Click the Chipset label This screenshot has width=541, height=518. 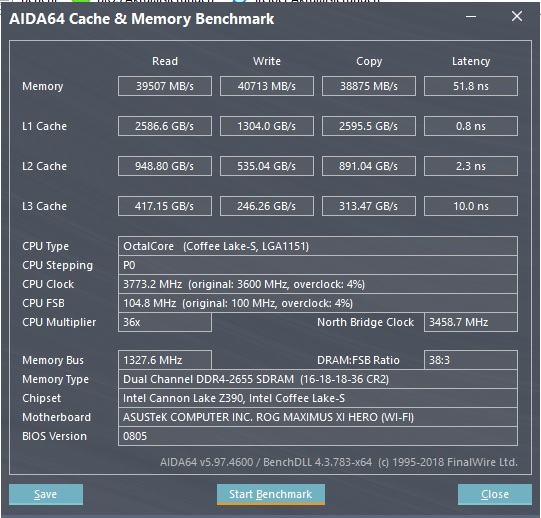point(41,398)
